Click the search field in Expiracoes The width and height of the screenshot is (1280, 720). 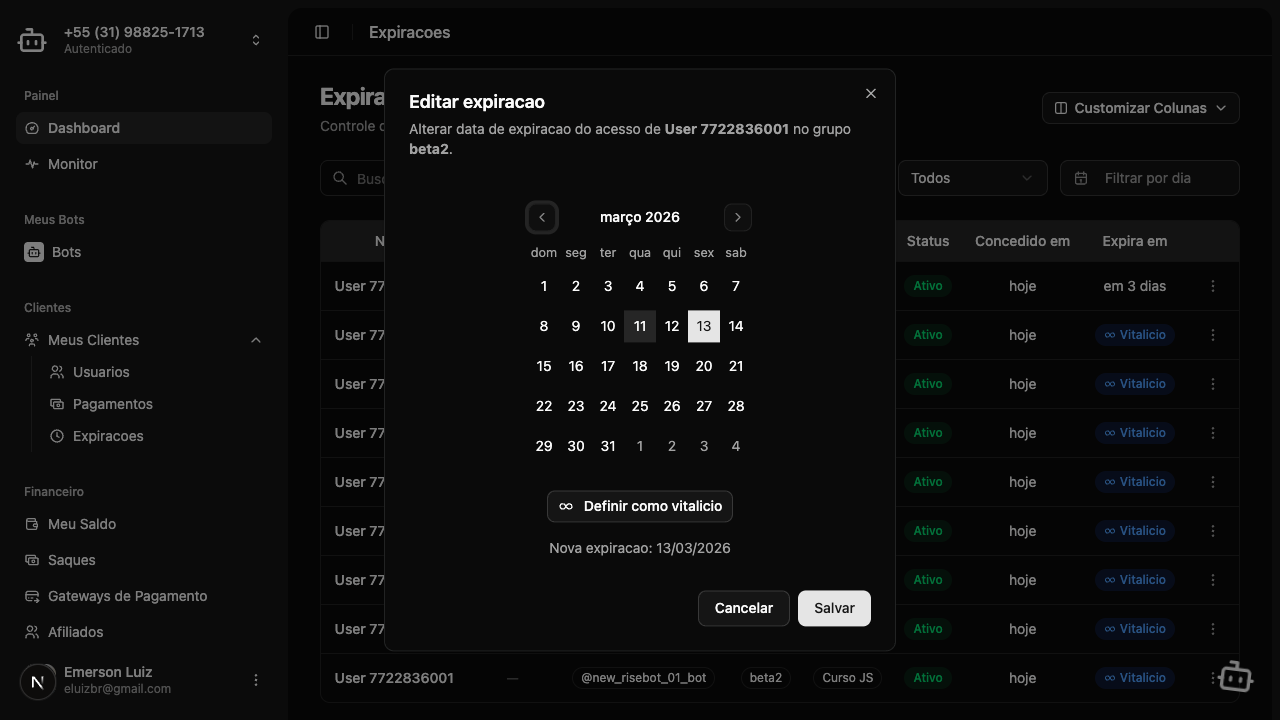[352, 178]
